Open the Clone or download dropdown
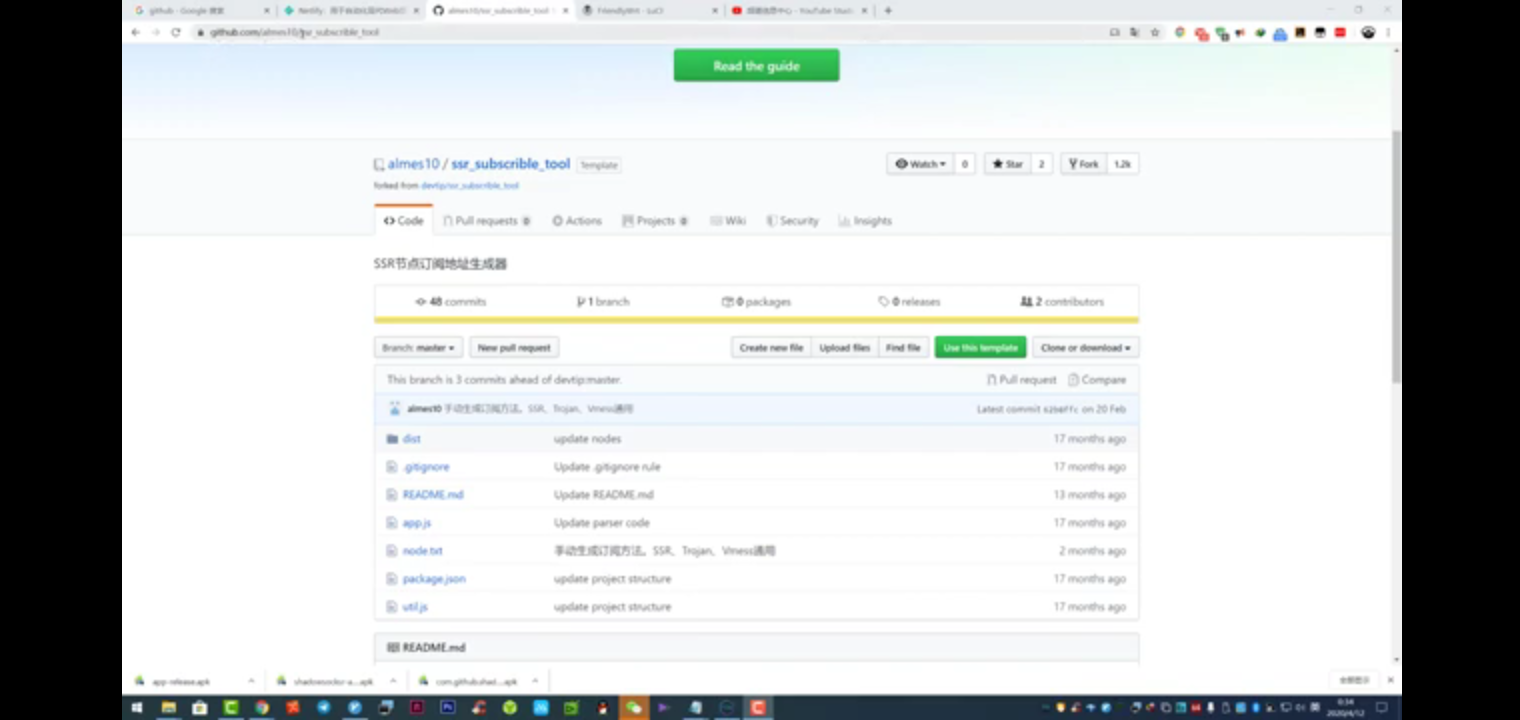 tap(1086, 347)
